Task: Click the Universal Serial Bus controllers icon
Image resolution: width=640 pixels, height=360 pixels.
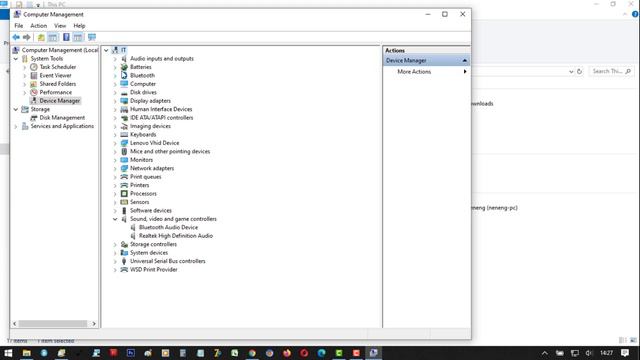Action: point(124,261)
